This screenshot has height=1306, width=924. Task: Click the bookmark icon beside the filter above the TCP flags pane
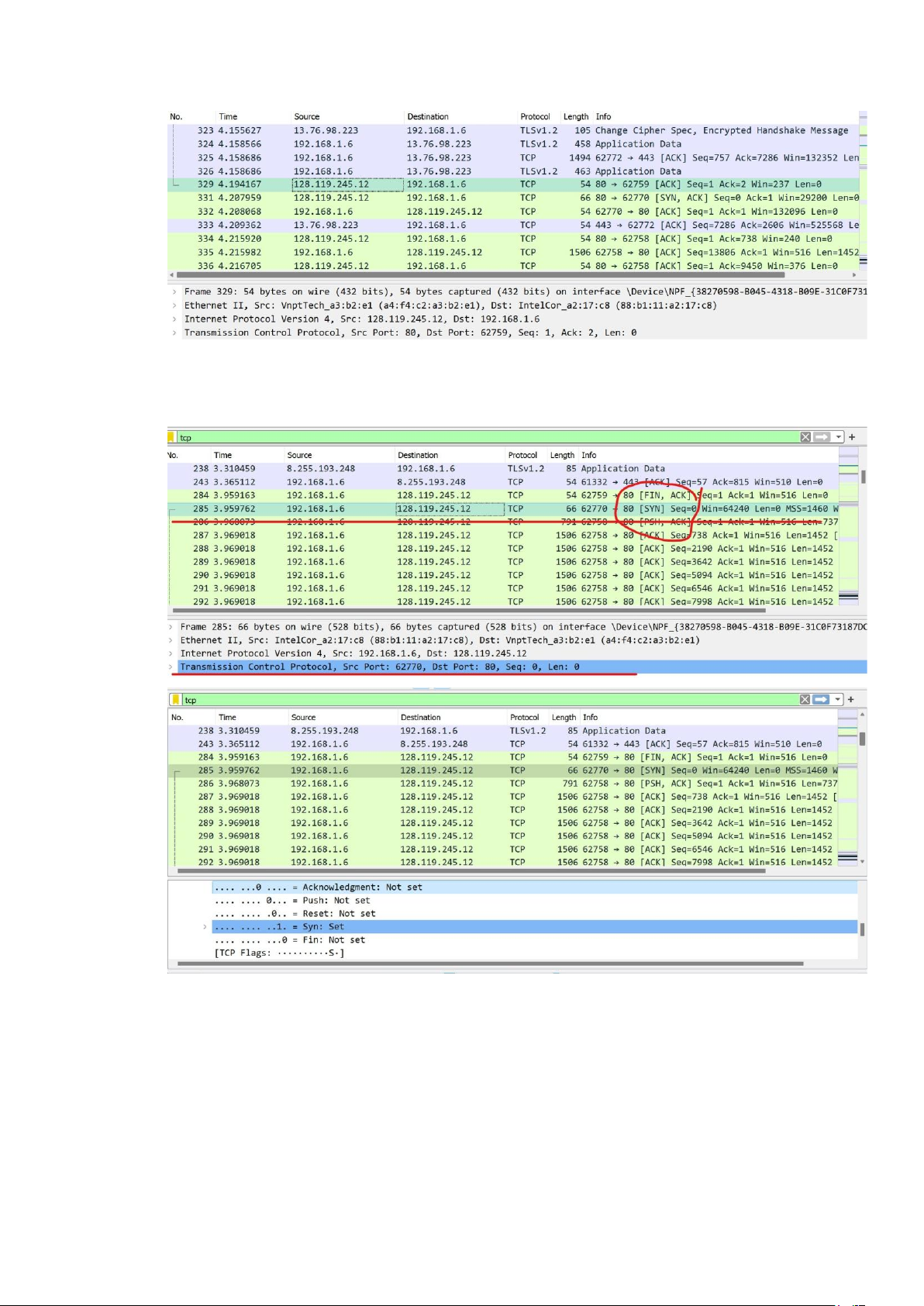pos(174,700)
